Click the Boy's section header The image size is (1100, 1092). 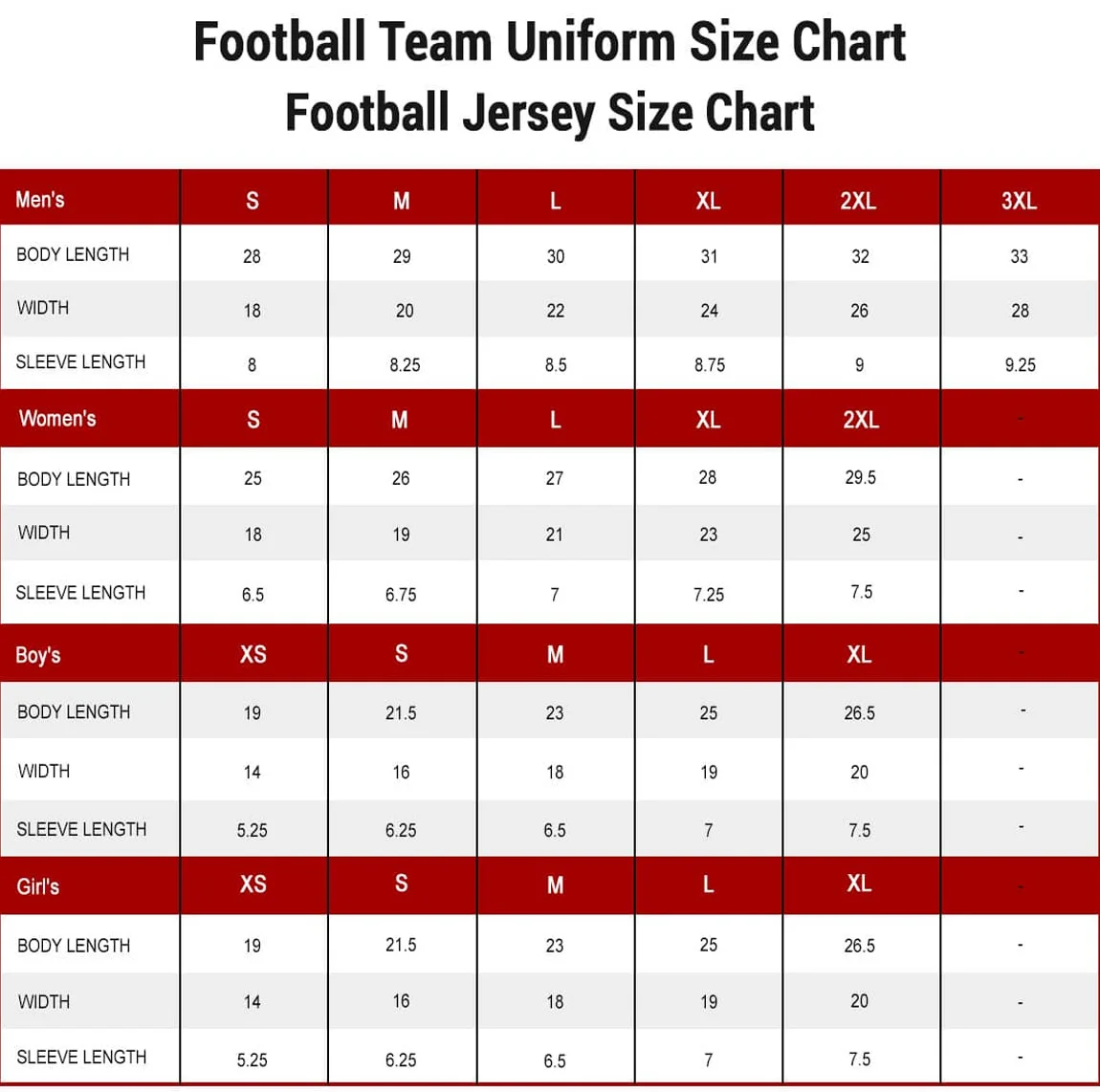(x=38, y=655)
